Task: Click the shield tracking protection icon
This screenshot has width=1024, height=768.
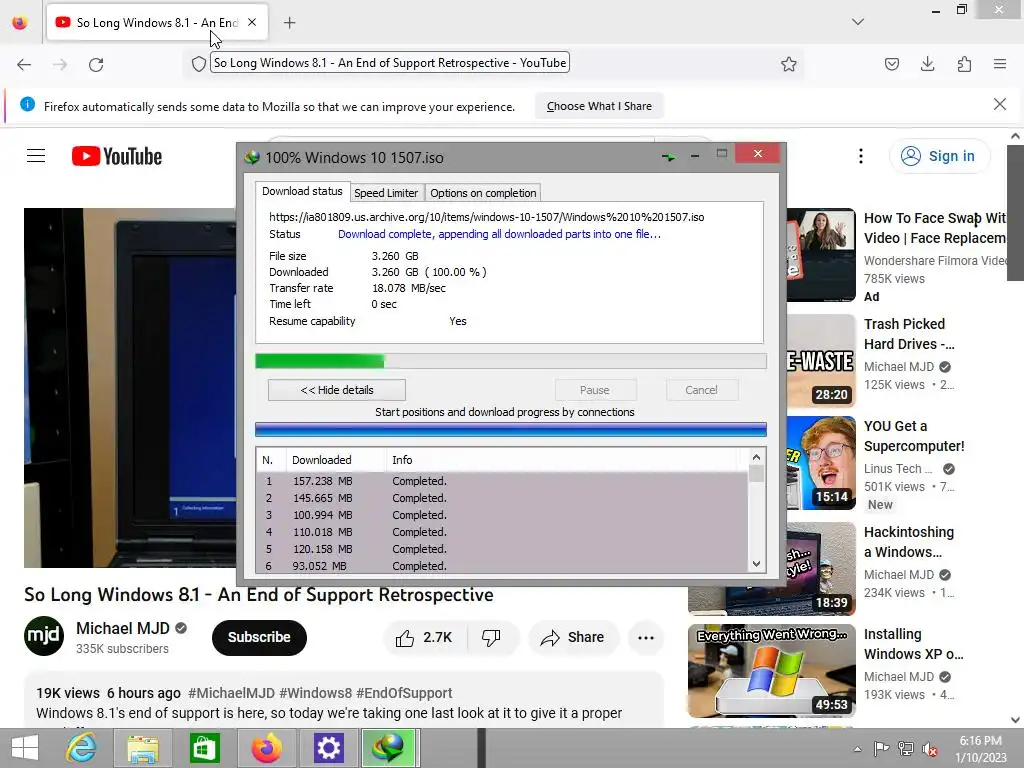Action: coord(199,63)
